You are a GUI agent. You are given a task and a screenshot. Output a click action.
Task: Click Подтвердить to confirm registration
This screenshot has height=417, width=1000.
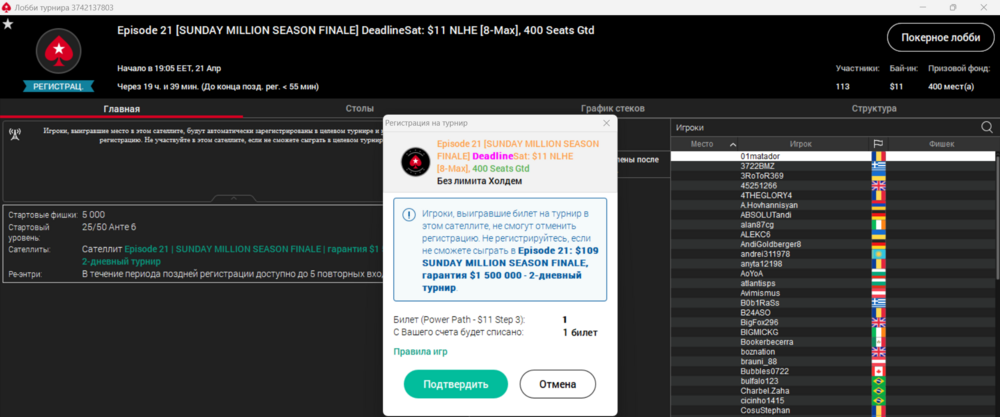pos(455,384)
